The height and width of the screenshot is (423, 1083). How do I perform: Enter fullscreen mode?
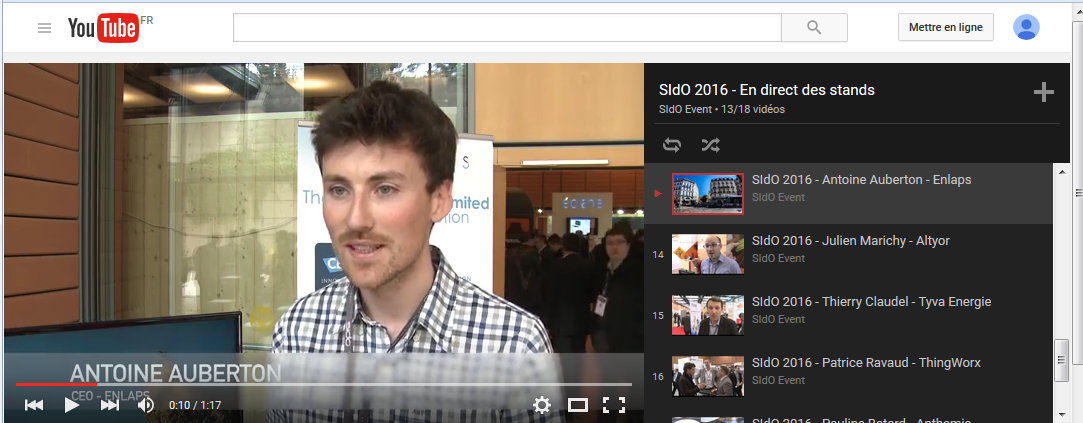(x=614, y=405)
